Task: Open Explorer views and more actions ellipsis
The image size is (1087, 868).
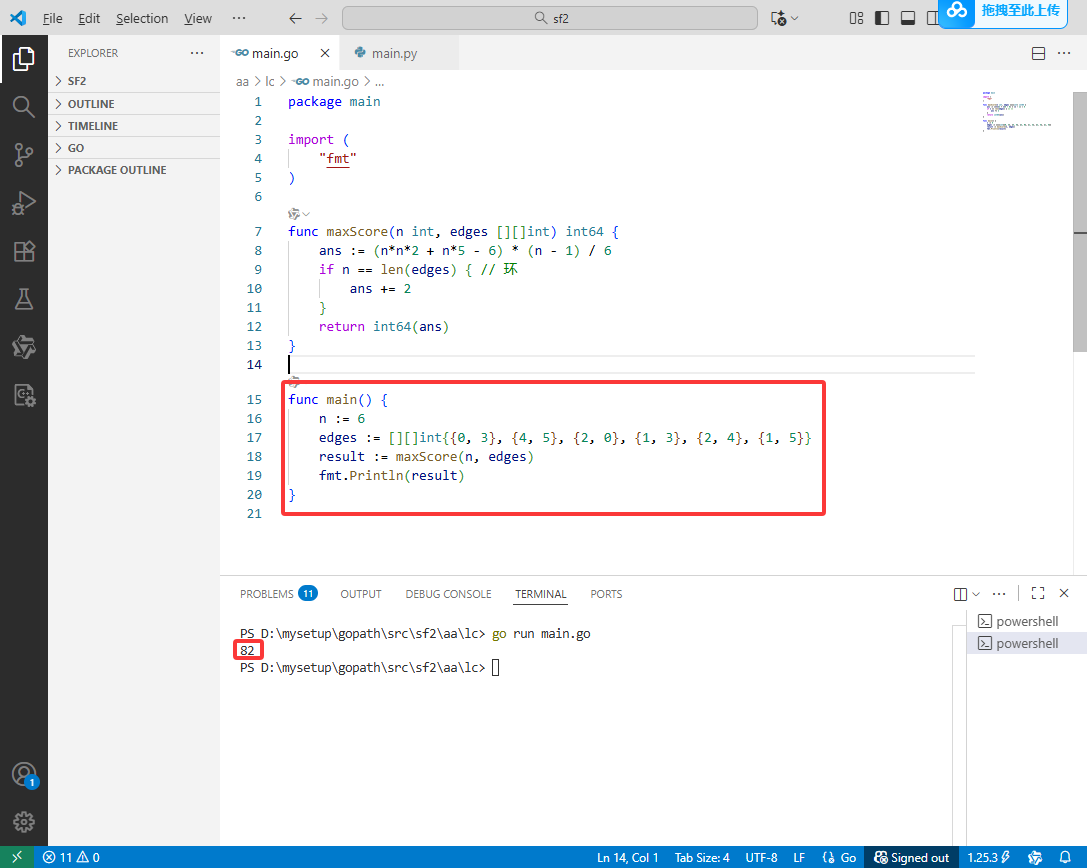Action: 197,53
